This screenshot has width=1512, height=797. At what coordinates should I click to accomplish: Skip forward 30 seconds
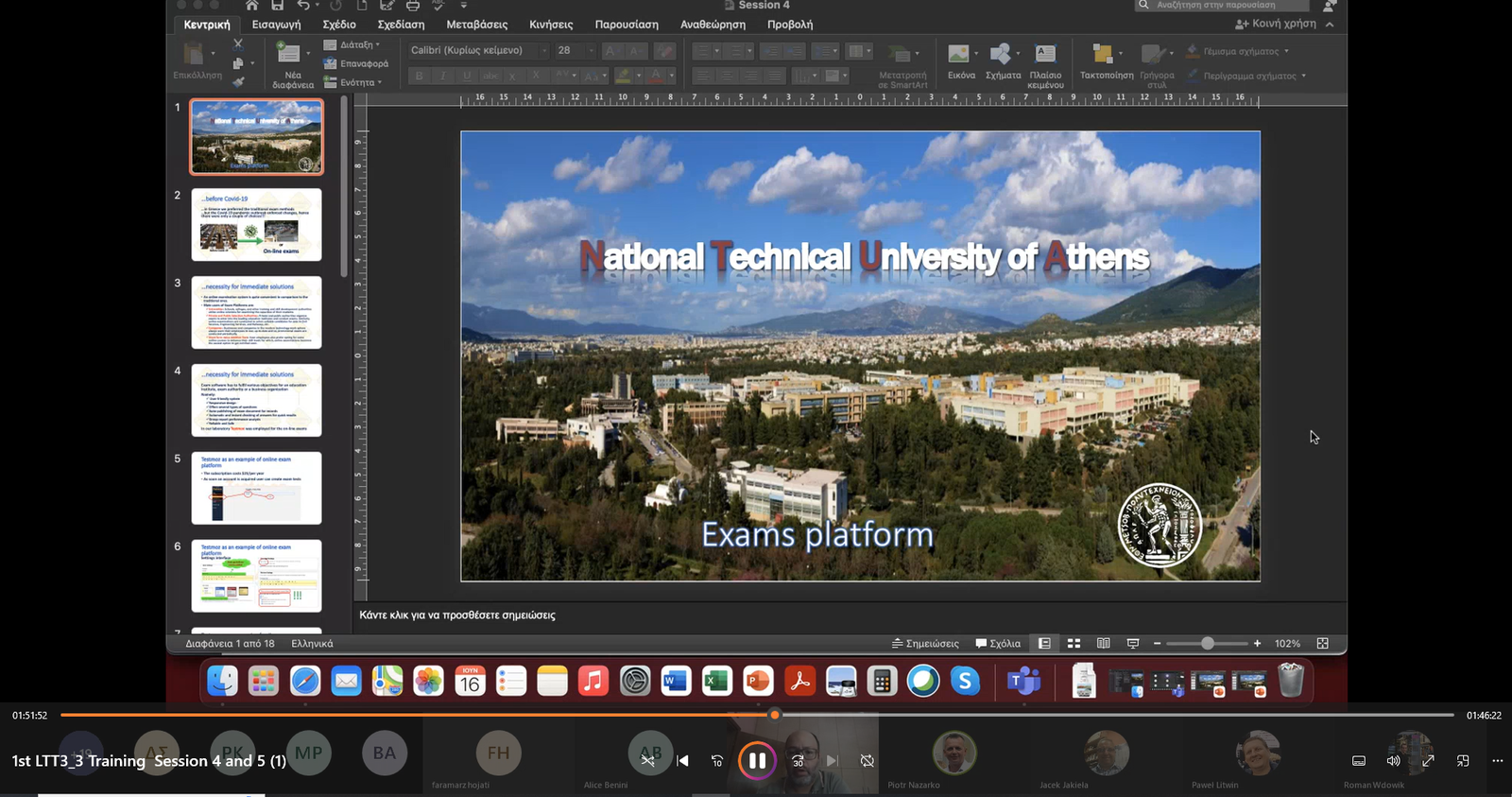click(798, 760)
